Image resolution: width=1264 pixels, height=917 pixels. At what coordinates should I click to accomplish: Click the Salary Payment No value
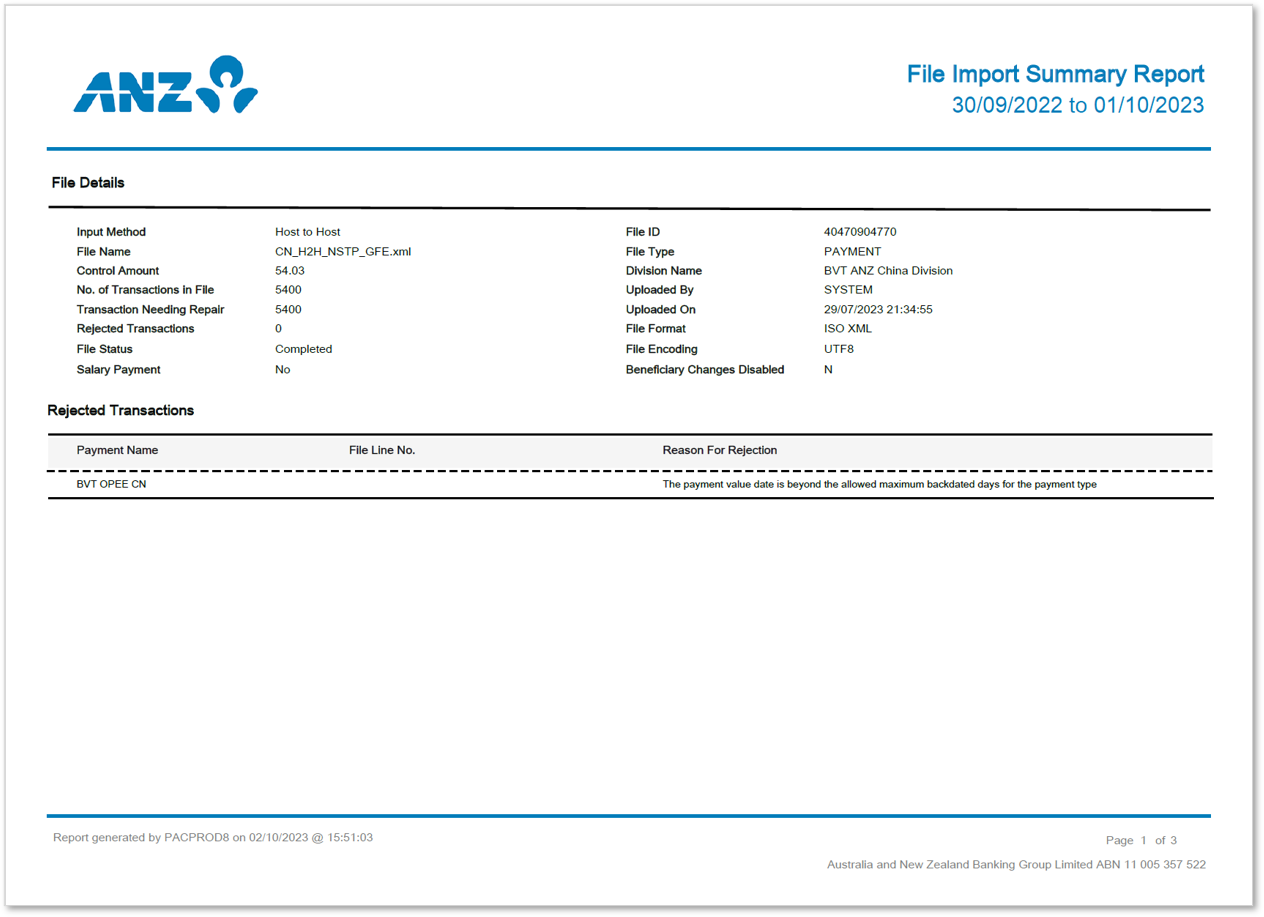click(282, 369)
